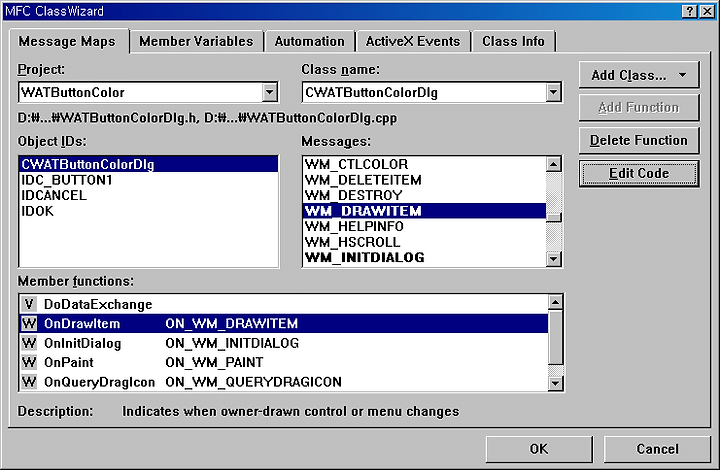Image resolution: width=720 pixels, height=470 pixels.
Task: Expand the Project dropdown arrow
Action: (x=270, y=92)
